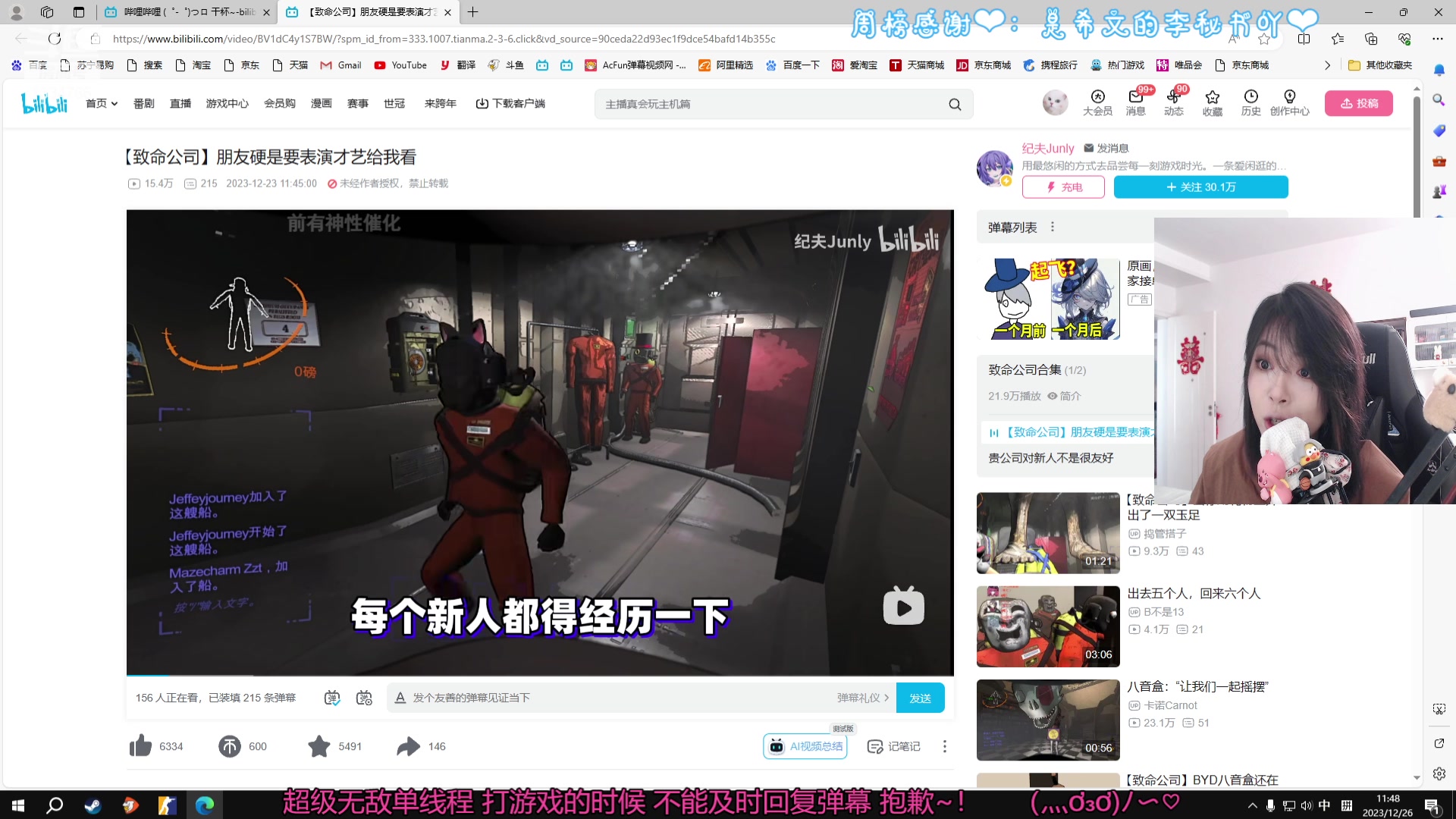Click the favorite star icon below video
The height and width of the screenshot is (819, 1456).
click(x=319, y=746)
